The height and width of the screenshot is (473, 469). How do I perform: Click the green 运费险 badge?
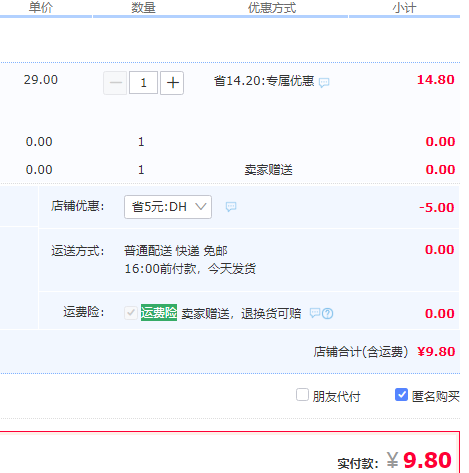coord(159,313)
